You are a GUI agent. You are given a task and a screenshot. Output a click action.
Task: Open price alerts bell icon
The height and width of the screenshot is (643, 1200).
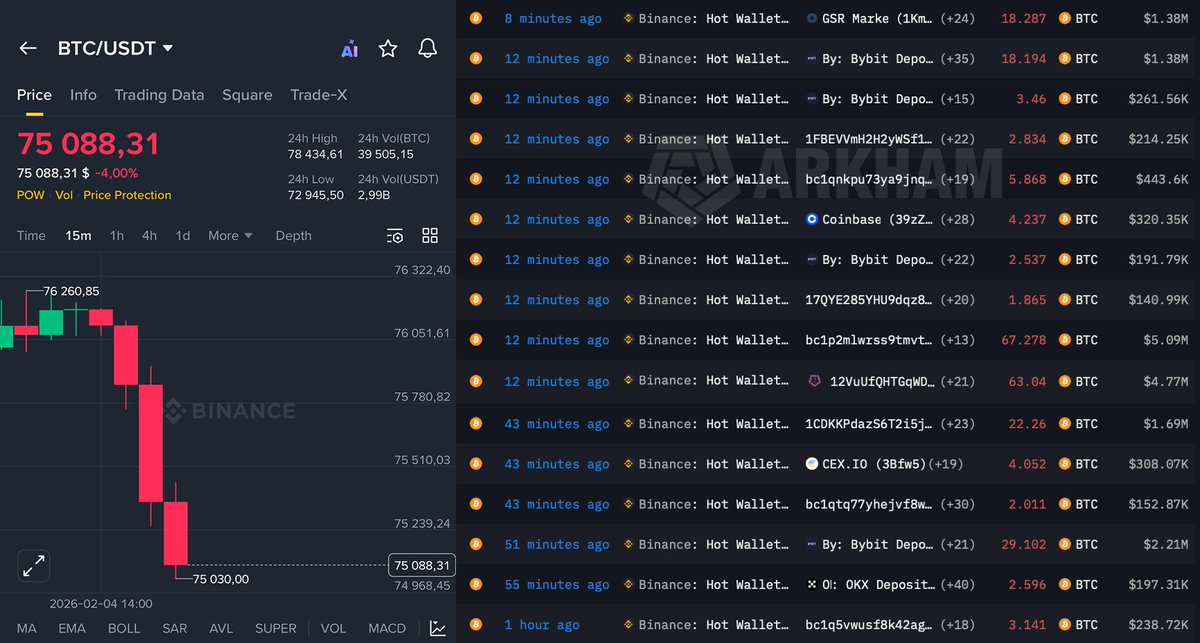click(427, 48)
